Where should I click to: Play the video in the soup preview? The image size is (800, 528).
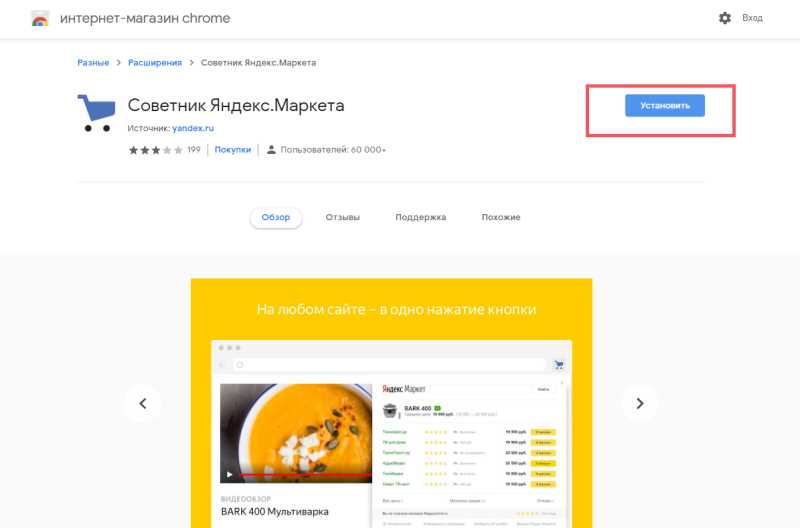click(230, 474)
